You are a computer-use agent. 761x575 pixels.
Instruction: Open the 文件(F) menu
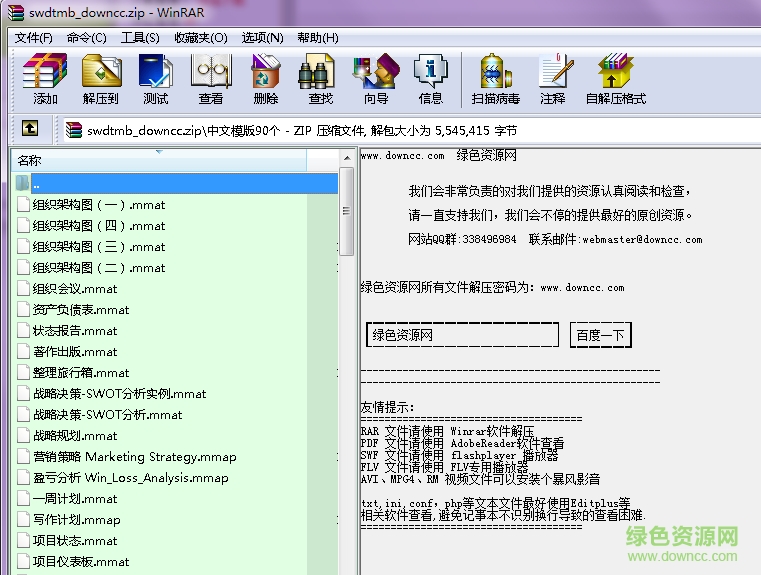pyautogui.click(x=33, y=38)
